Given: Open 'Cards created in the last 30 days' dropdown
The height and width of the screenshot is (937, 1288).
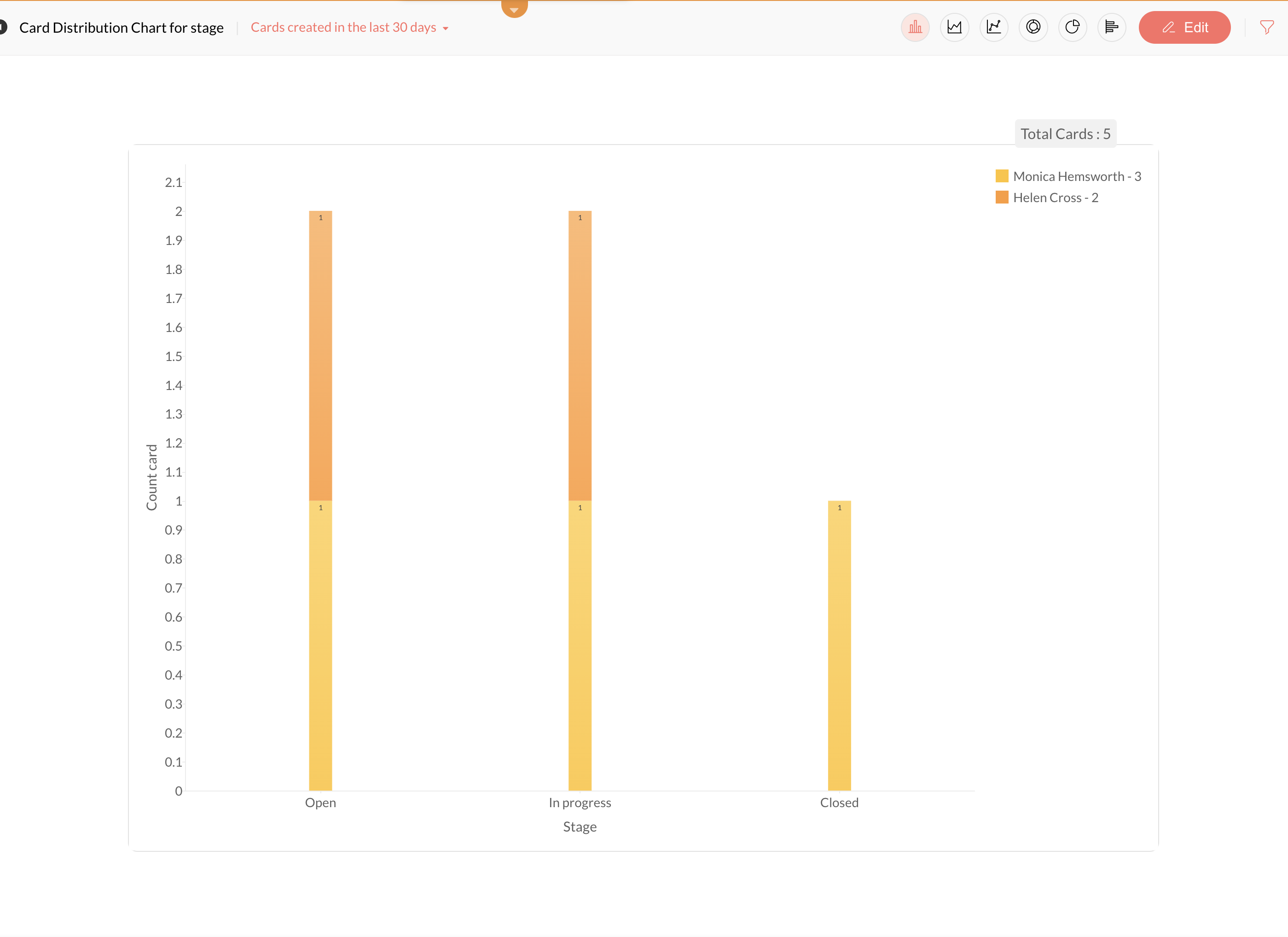Looking at the screenshot, I should pyautogui.click(x=349, y=27).
